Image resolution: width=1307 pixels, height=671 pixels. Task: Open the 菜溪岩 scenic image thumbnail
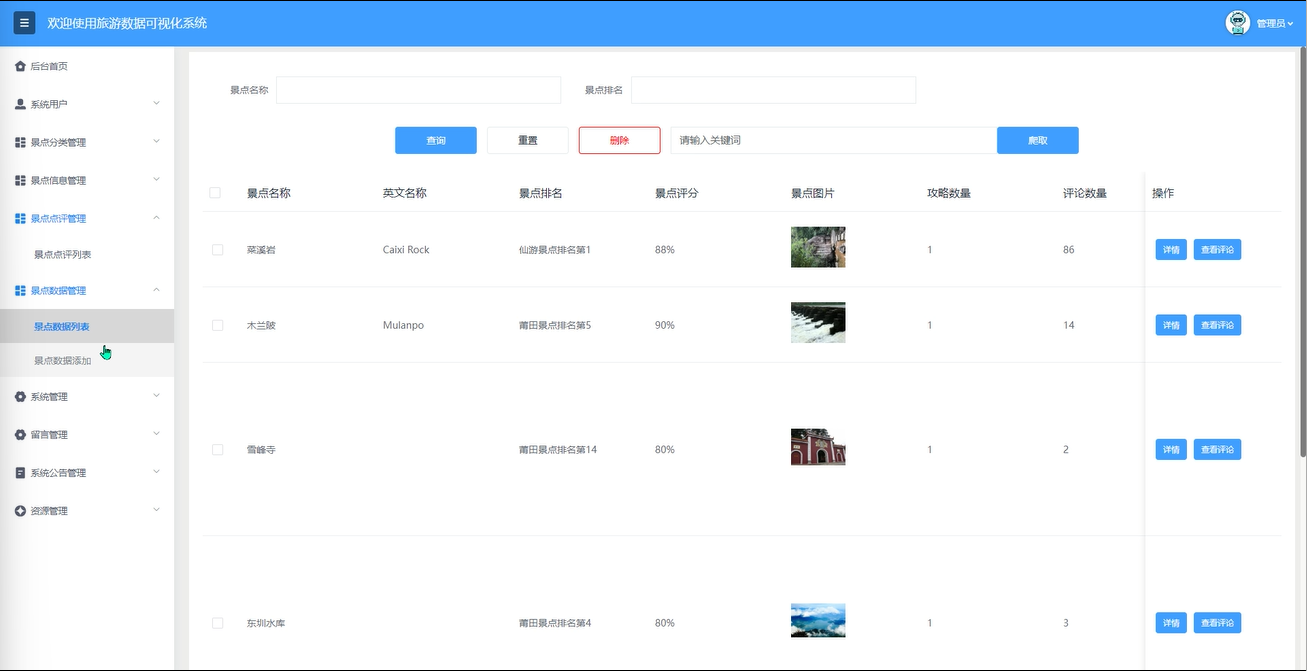point(818,247)
